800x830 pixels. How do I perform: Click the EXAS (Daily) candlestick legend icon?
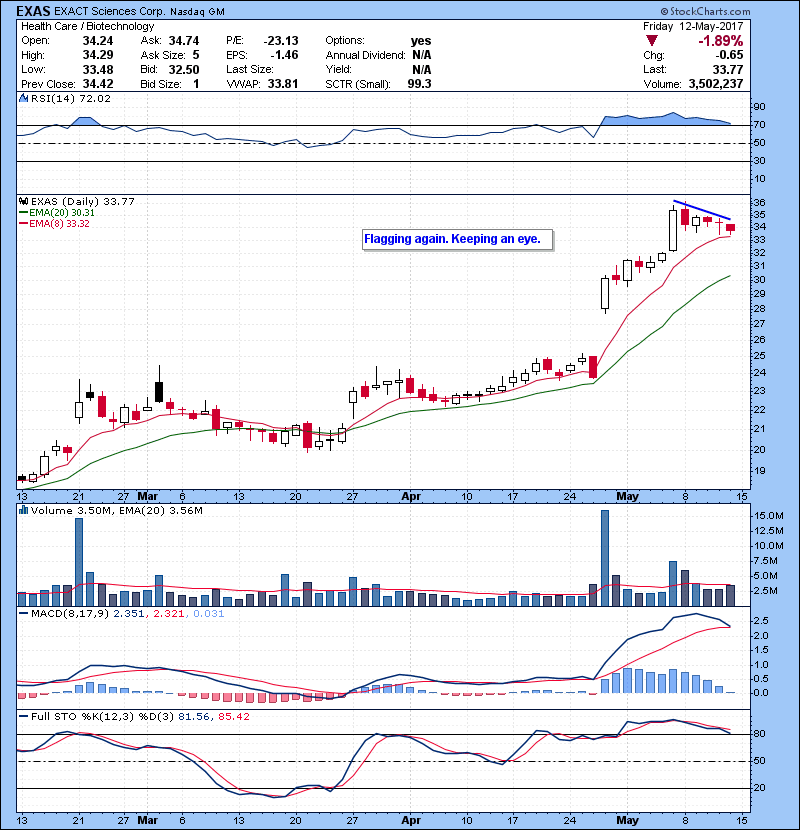(24, 201)
